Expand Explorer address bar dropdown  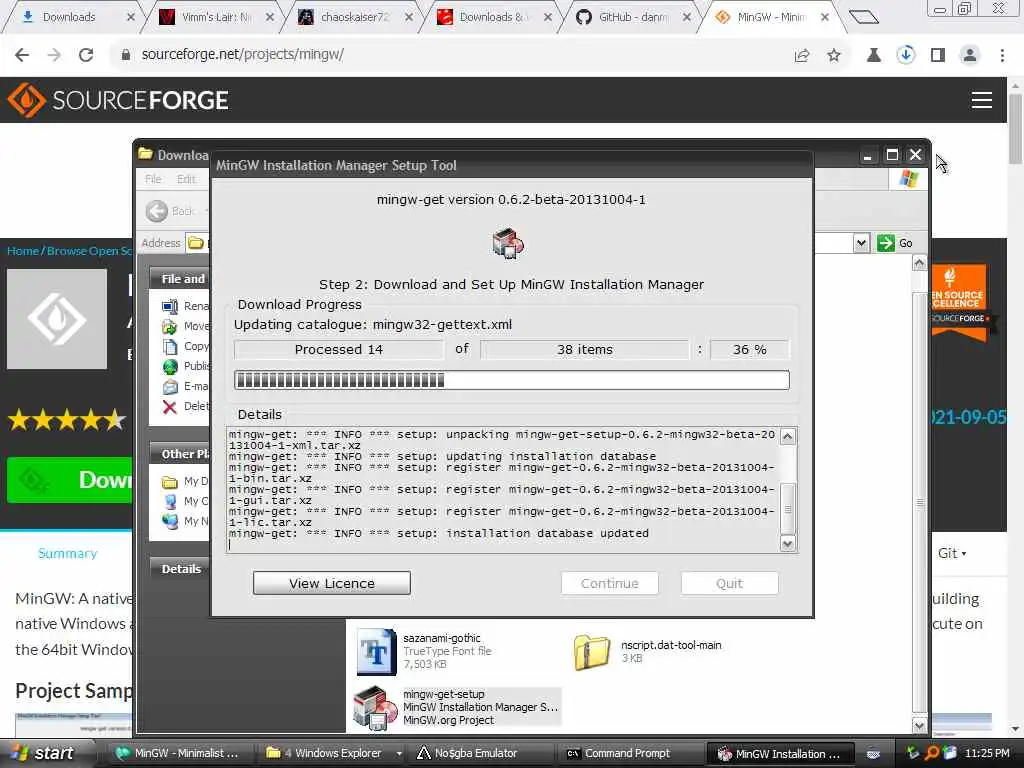(x=861, y=243)
